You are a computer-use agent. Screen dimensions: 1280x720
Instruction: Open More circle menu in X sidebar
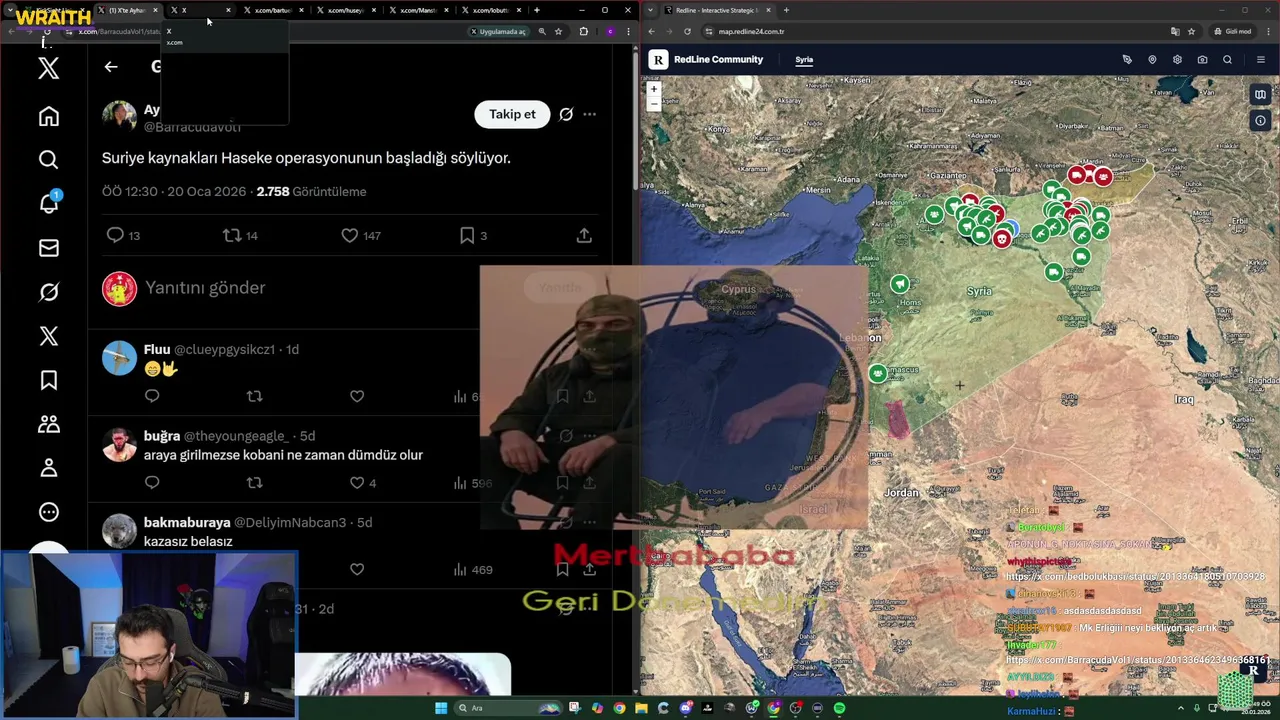(x=48, y=512)
